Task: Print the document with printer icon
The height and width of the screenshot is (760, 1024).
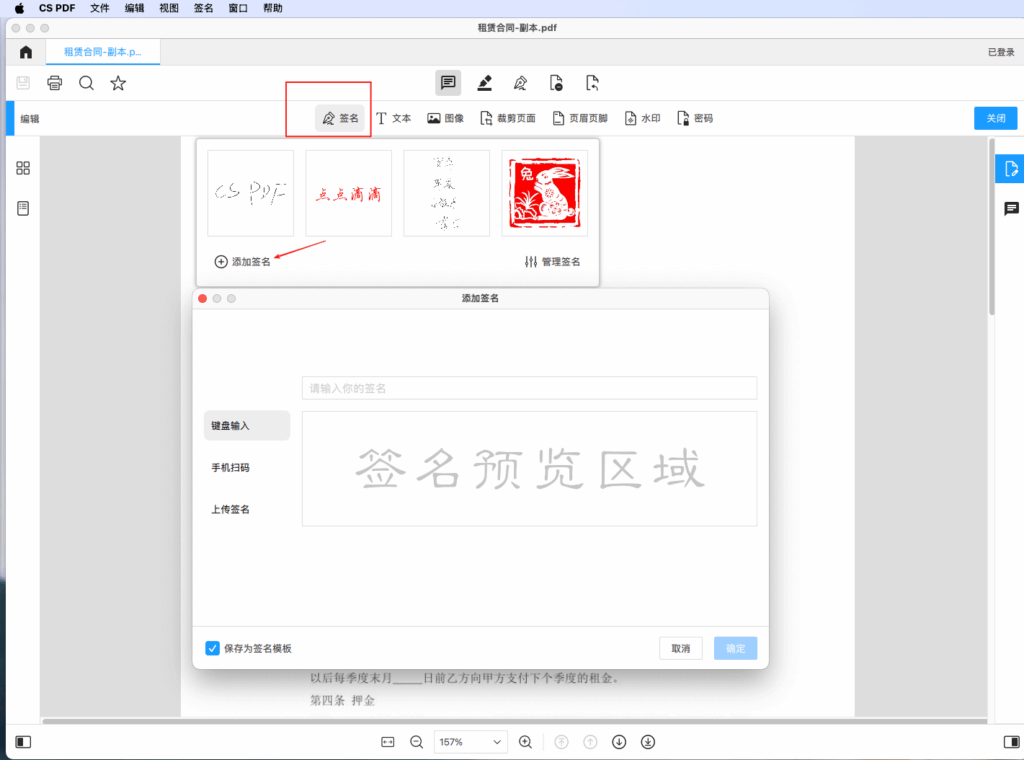Action: pos(55,83)
